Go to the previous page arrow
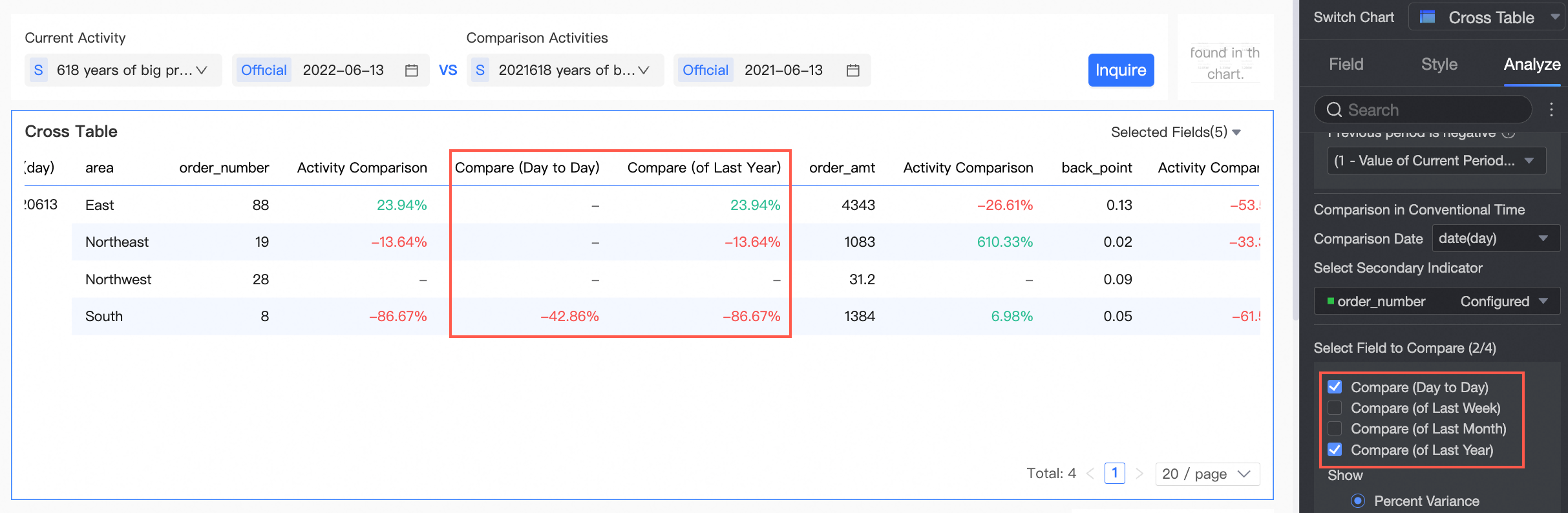 click(x=1090, y=474)
